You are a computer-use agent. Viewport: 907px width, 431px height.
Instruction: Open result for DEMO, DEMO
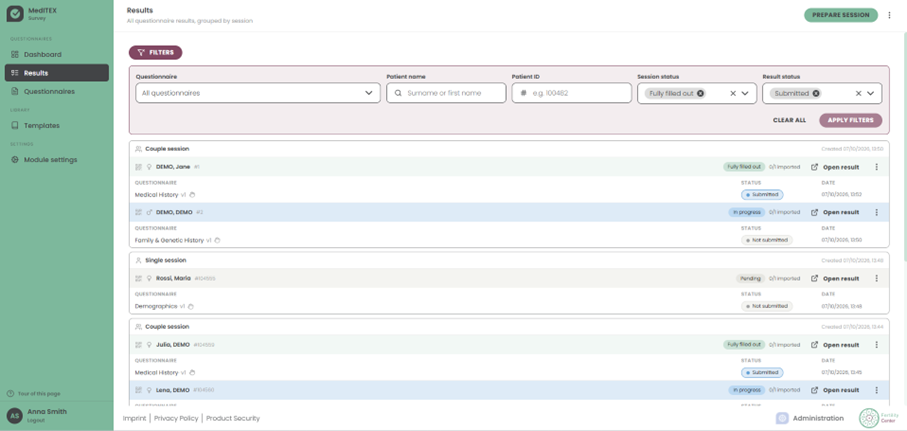coord(835,212)
